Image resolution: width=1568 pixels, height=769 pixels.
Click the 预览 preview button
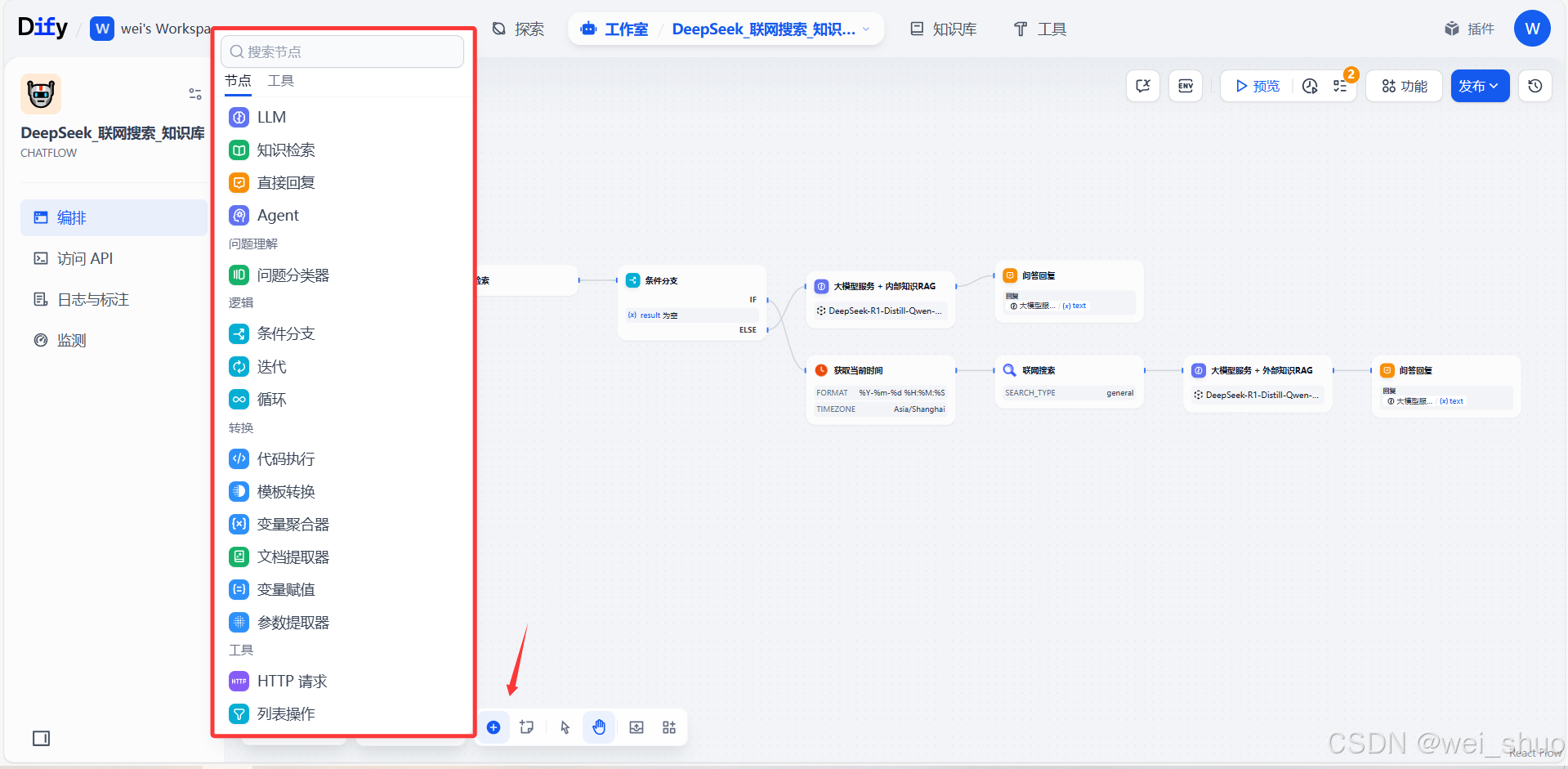[x=1258, y=86]
